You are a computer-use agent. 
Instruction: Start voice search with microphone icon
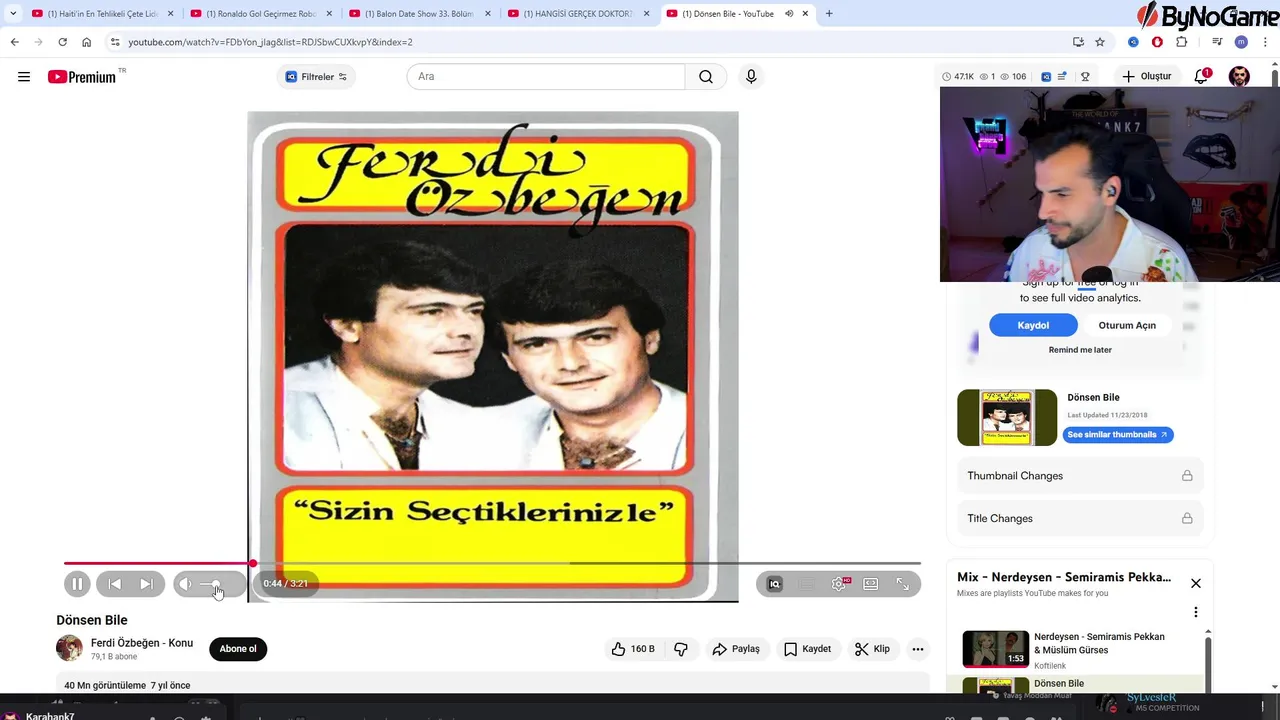tap(751, 77)
